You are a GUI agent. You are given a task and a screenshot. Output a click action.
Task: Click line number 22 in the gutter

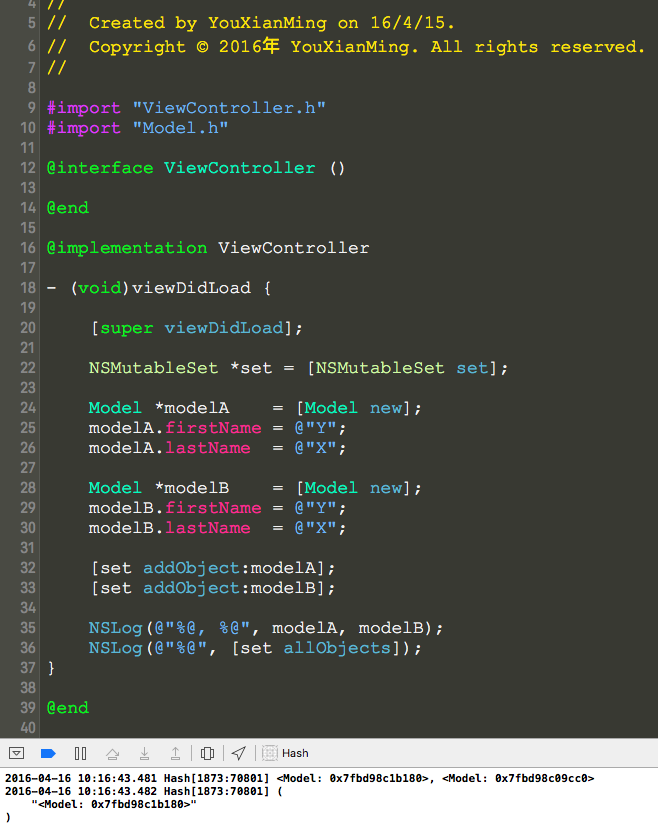28,368
